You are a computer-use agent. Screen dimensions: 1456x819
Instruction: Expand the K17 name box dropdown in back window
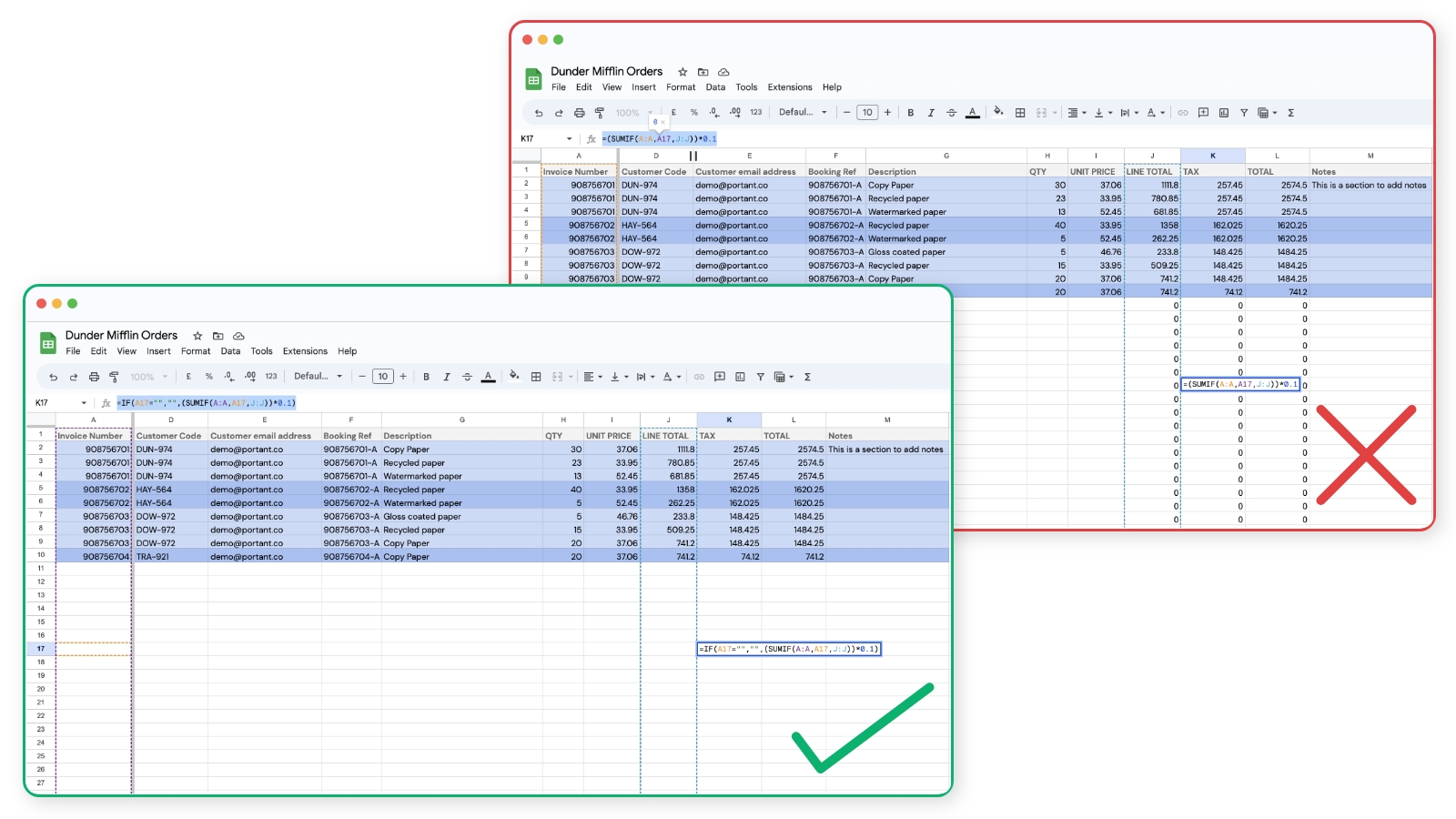click(570, 139)
